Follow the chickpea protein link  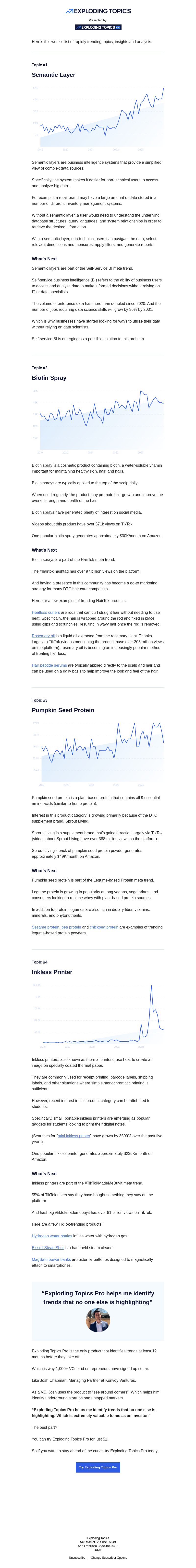click(x=104, y=927)
